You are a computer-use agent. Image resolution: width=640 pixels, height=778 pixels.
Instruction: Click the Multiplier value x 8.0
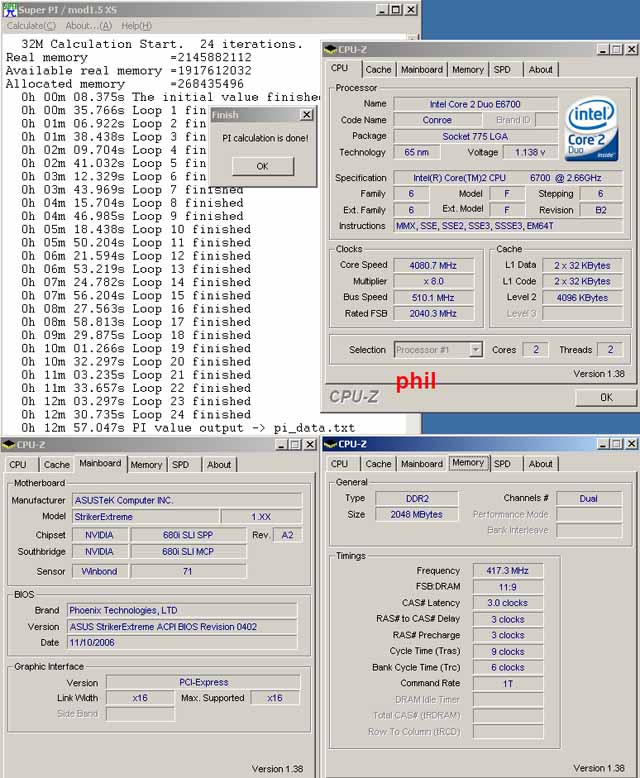[x=433, y=281]
